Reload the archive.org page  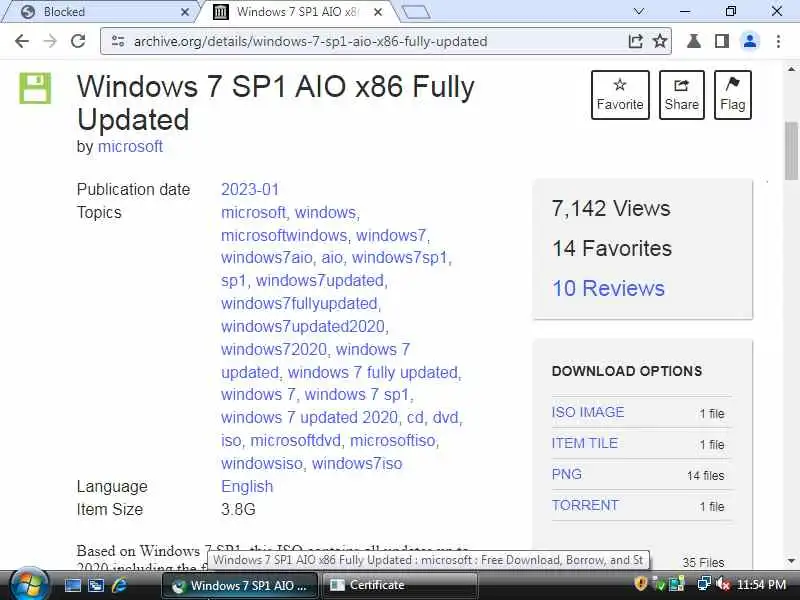[78, 41]
